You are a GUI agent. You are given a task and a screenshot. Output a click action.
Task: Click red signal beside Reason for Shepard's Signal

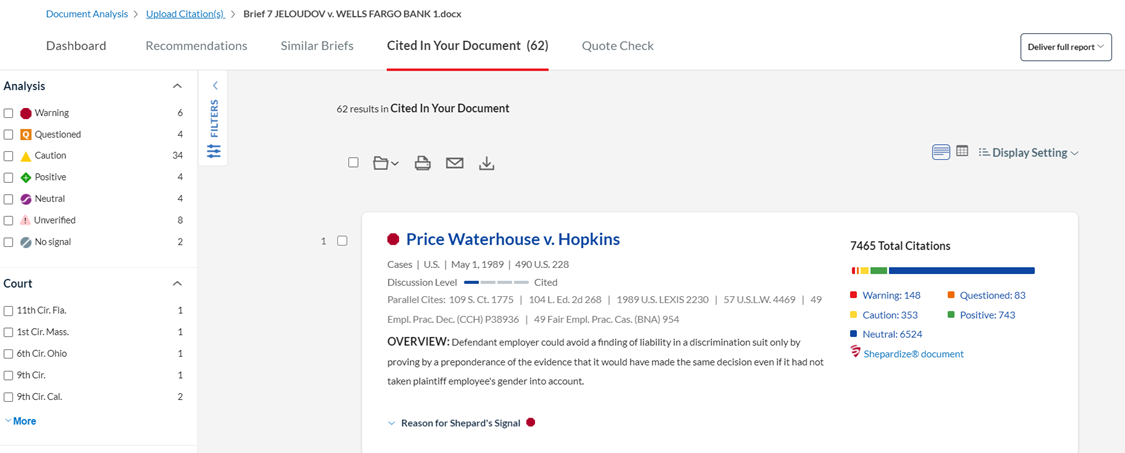coord(531,422)
